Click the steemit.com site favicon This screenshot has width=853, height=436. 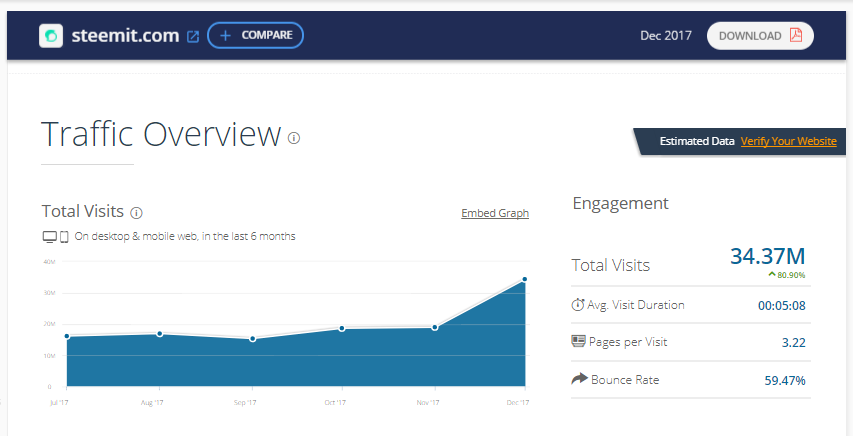(51, 36)
